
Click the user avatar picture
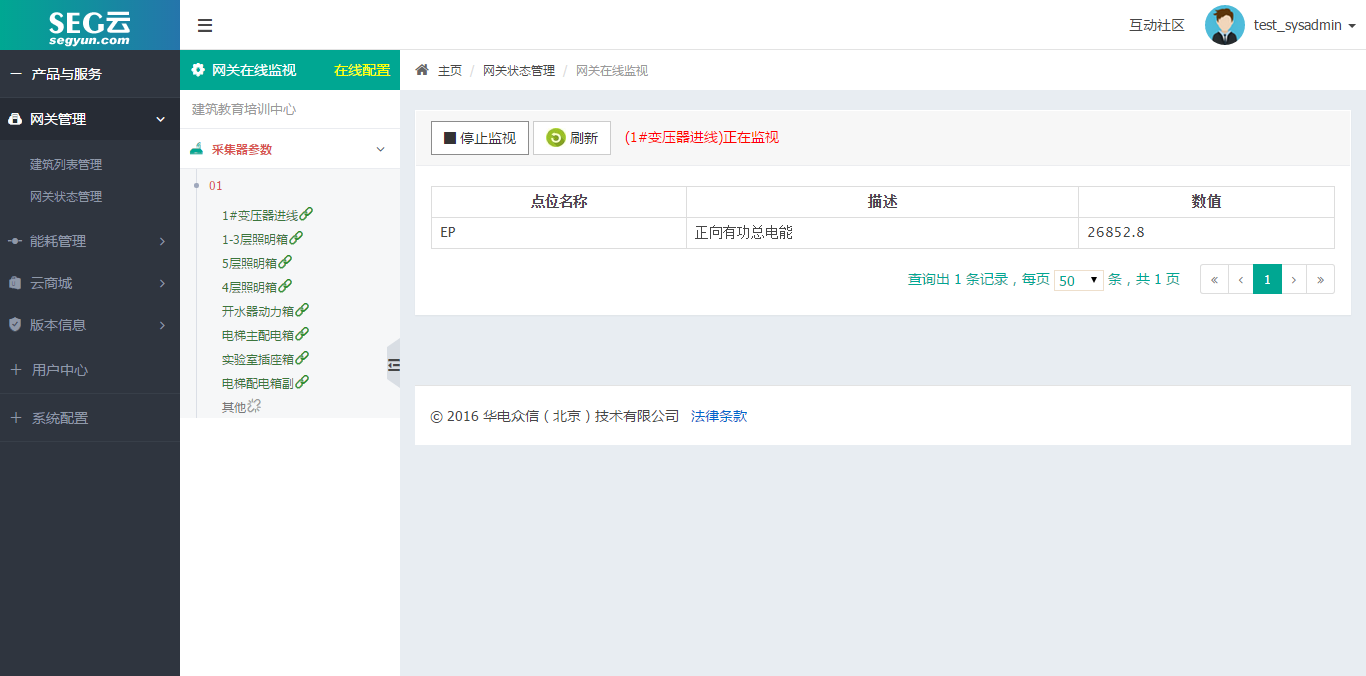click(1224, 24)
